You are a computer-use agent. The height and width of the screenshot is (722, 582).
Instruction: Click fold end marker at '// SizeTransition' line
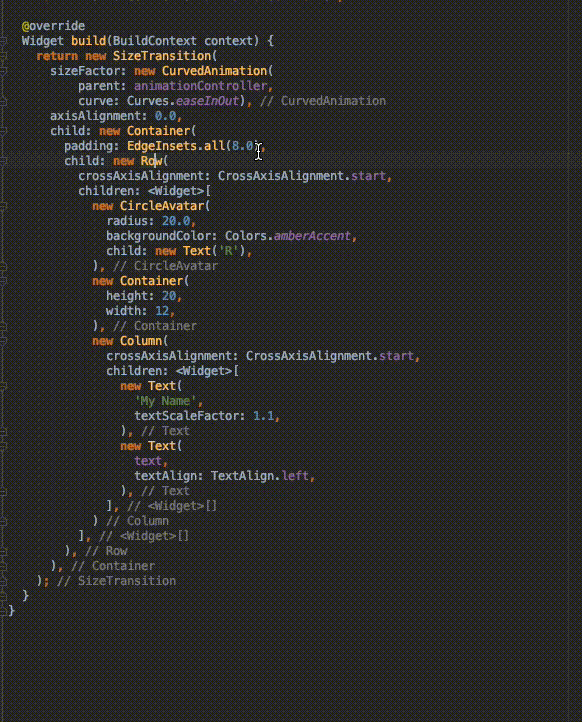pos(3,581)
